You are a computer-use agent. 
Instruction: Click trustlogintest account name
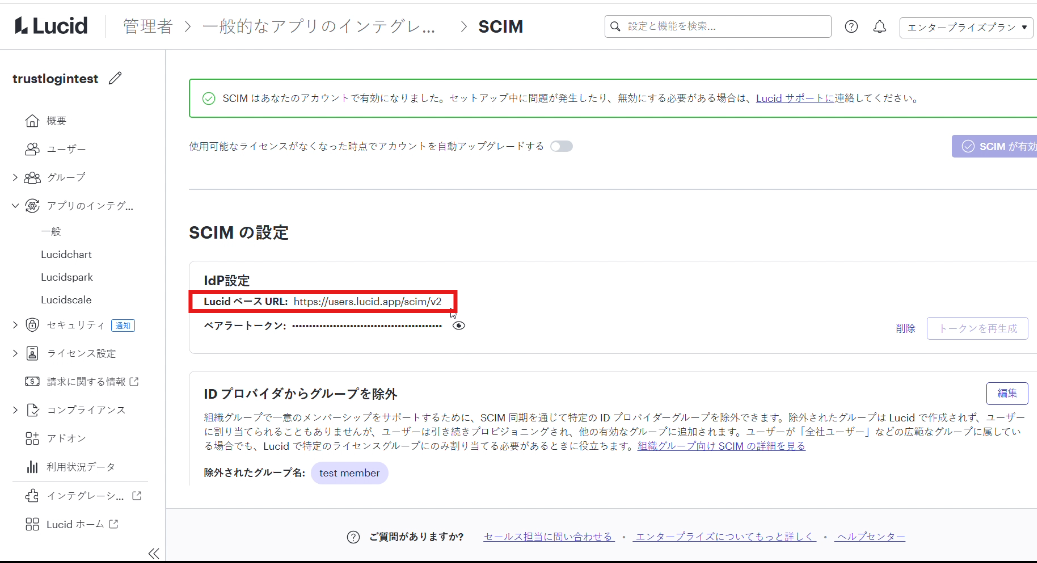[x=55, y=79]
